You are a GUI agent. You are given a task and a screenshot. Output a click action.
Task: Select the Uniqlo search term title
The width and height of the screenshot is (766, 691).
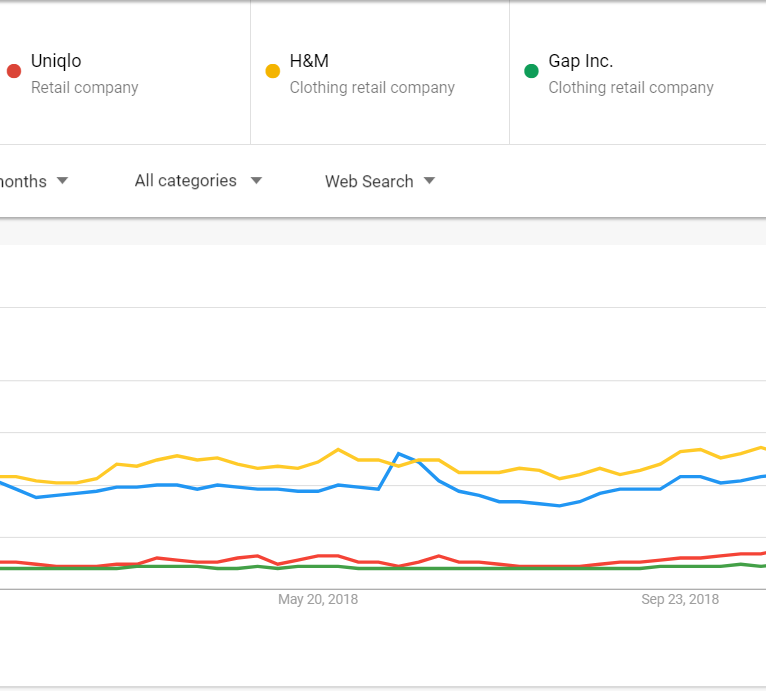click(x=56, y=61)
